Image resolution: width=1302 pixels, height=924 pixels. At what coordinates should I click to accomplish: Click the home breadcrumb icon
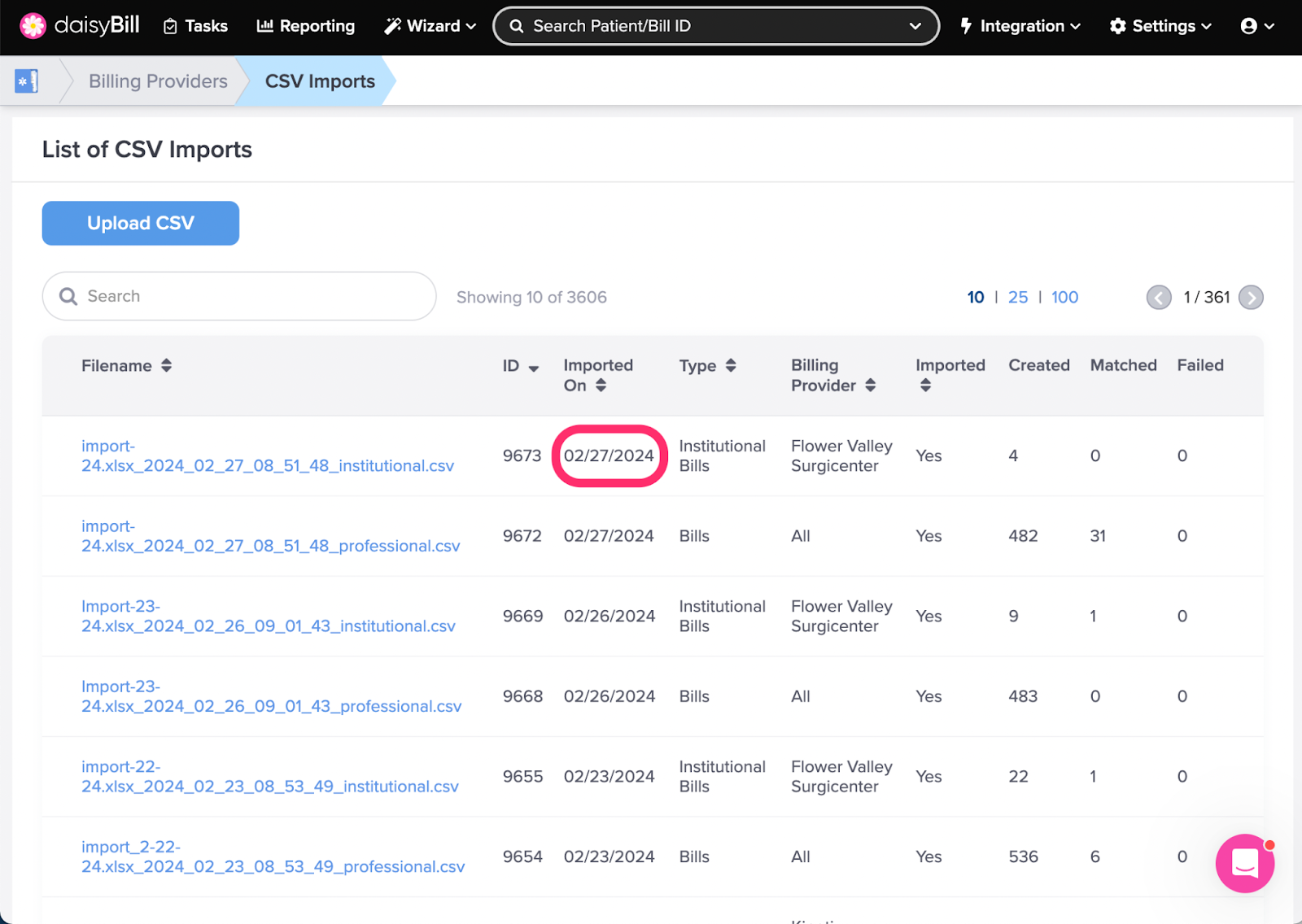click(x=27, y=81)
